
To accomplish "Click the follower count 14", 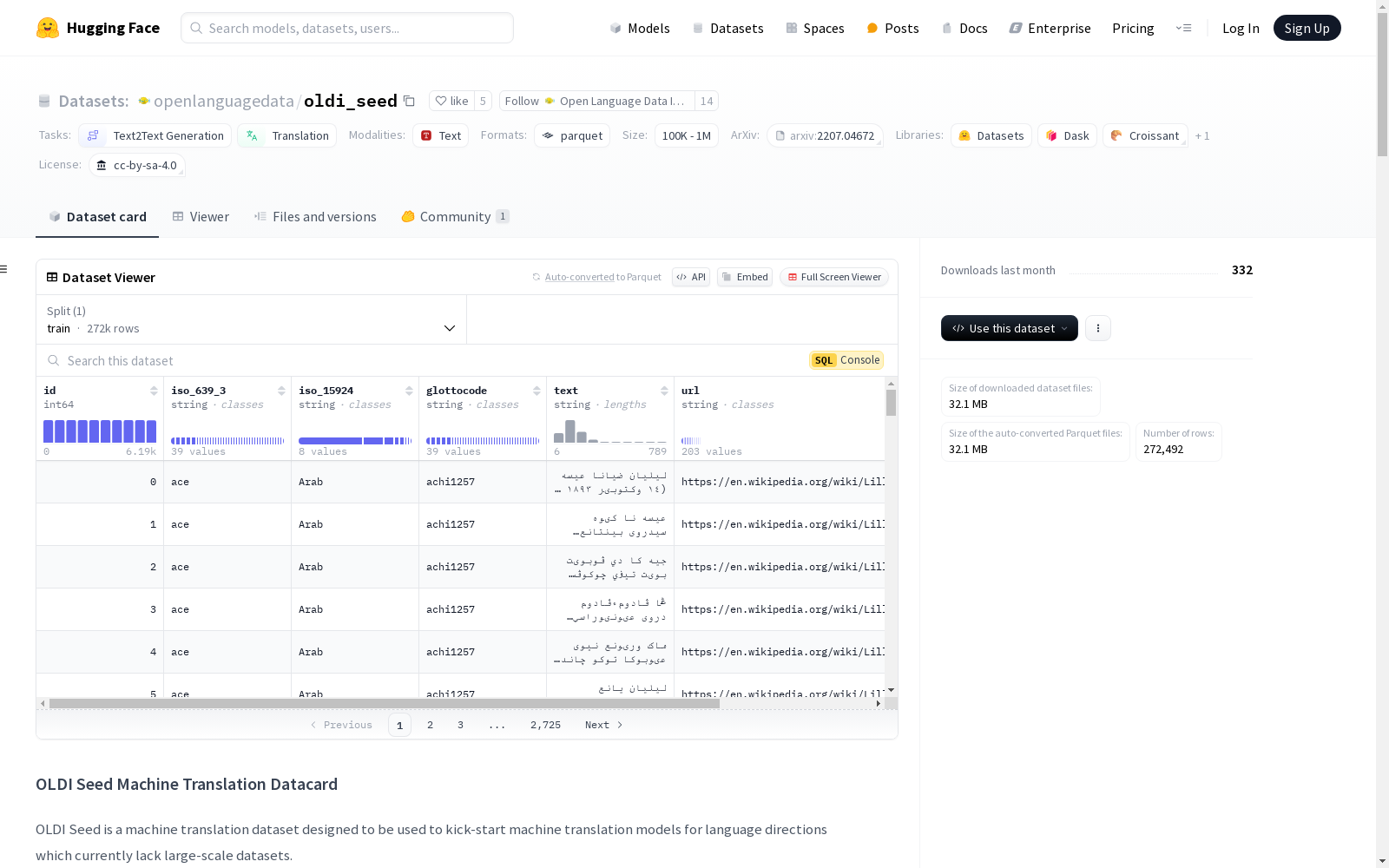I will pyautogui.click(x=707, y=102).
